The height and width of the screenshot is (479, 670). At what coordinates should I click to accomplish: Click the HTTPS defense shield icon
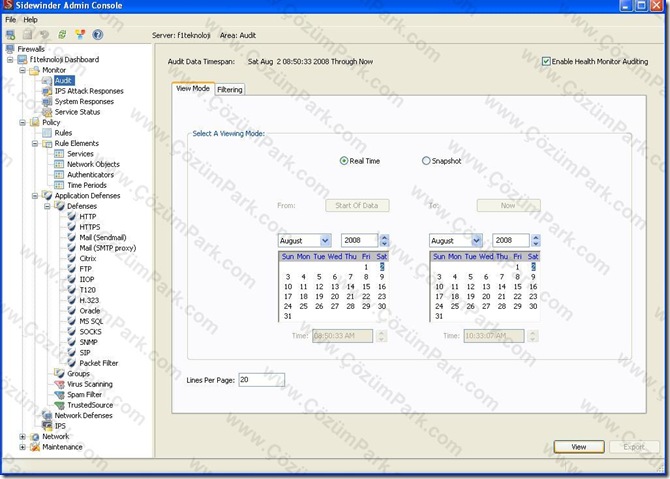[x=72, y=227]
